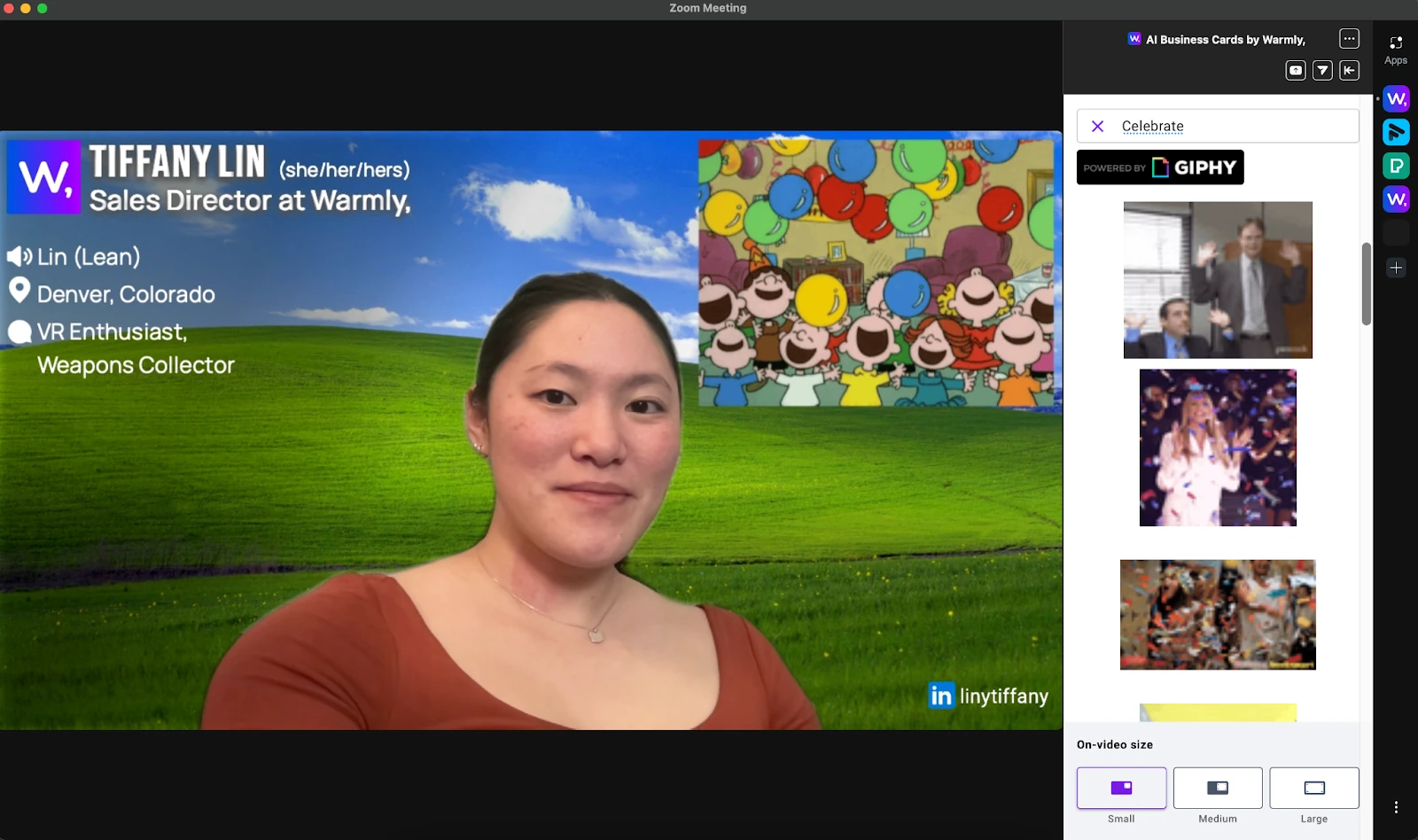Click in the Celebrate GIF search field
Screen dimensions: 1418x840
click(x=1218, y=126)
